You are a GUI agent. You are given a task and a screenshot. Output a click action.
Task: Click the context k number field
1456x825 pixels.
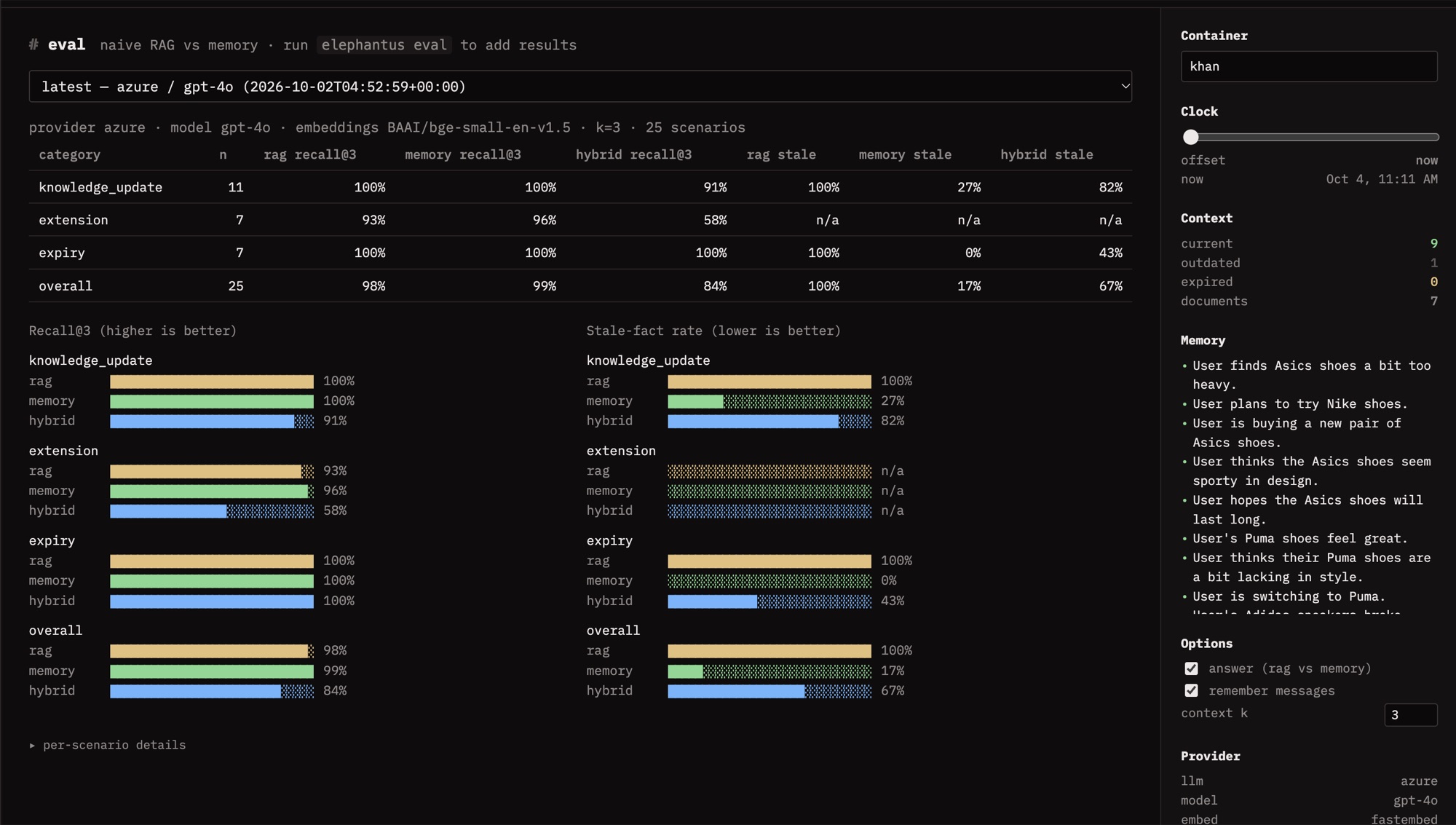[1410, 715]
